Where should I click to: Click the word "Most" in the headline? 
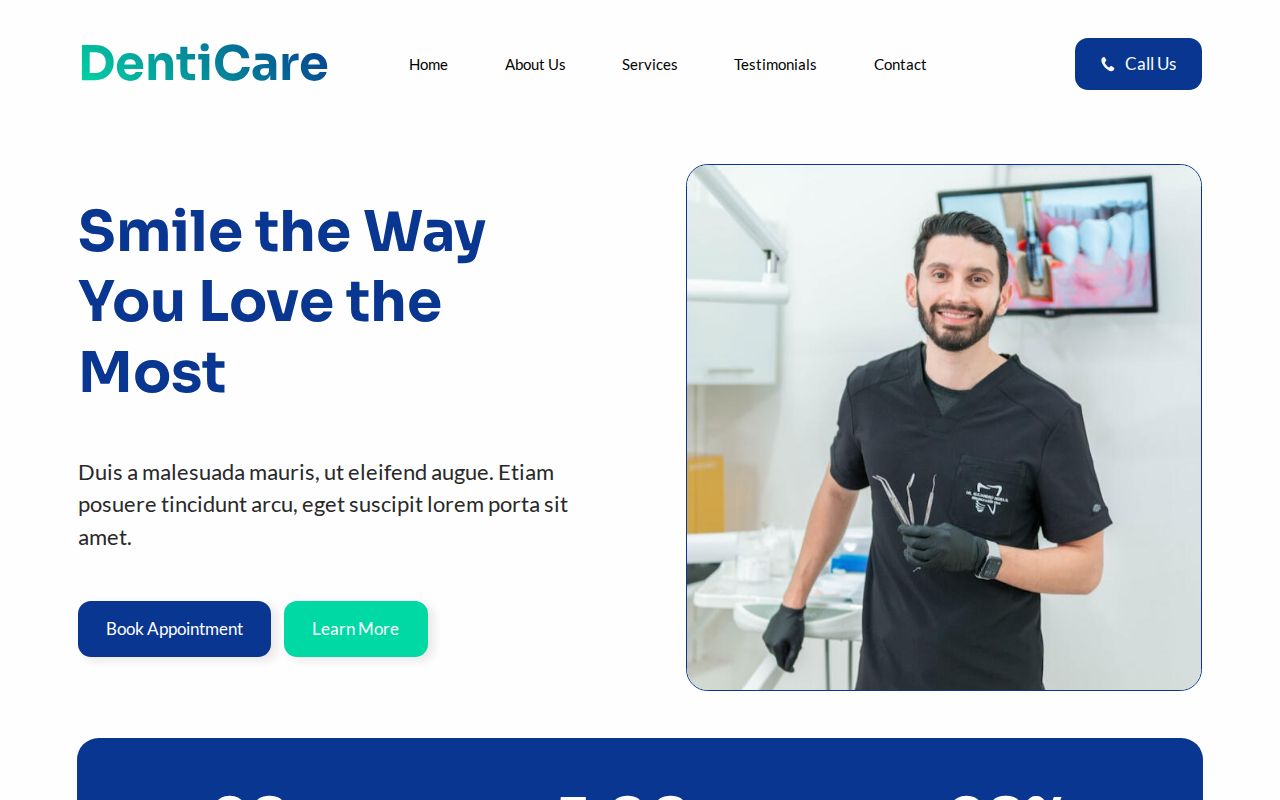pyautogui.click(x=152, y=372)
